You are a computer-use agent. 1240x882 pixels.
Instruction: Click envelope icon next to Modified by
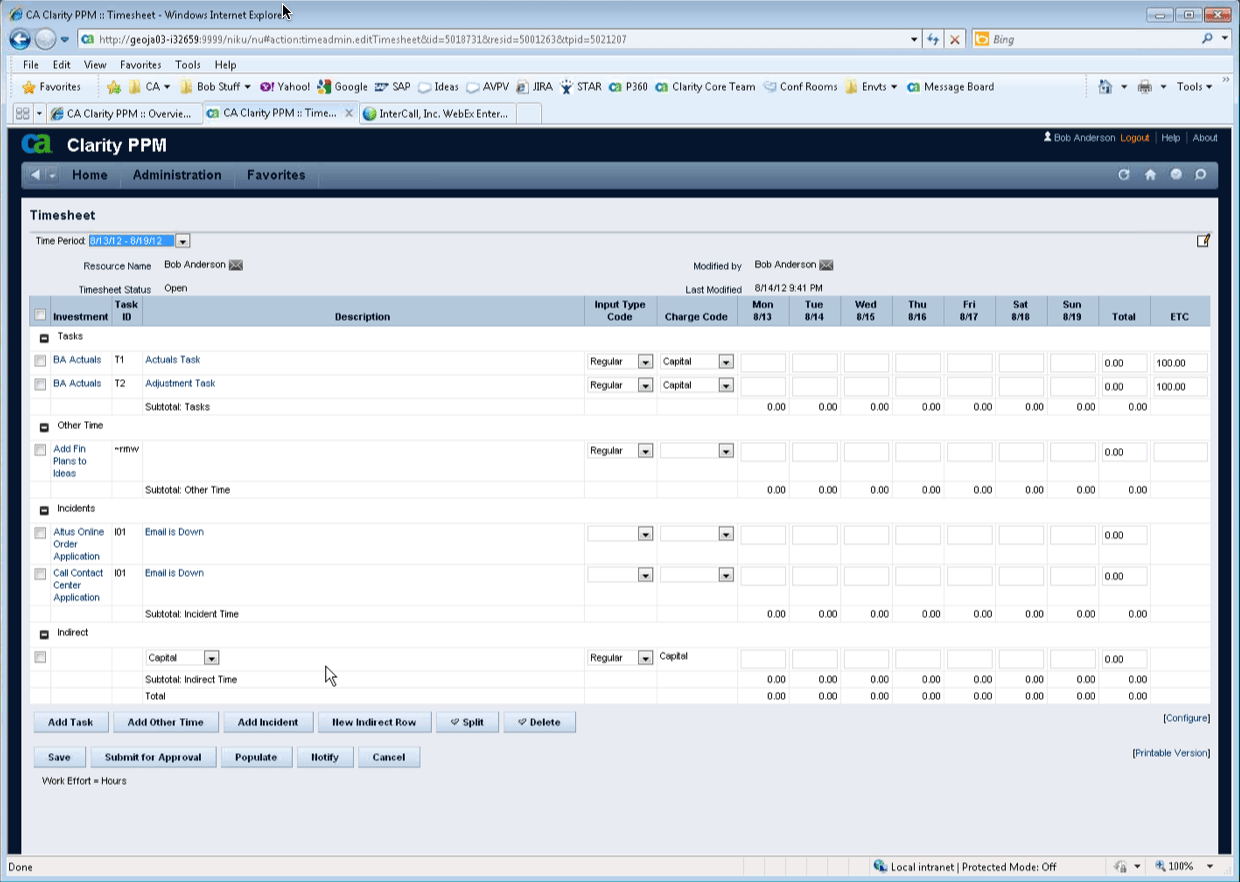click(x=826, y=265)
